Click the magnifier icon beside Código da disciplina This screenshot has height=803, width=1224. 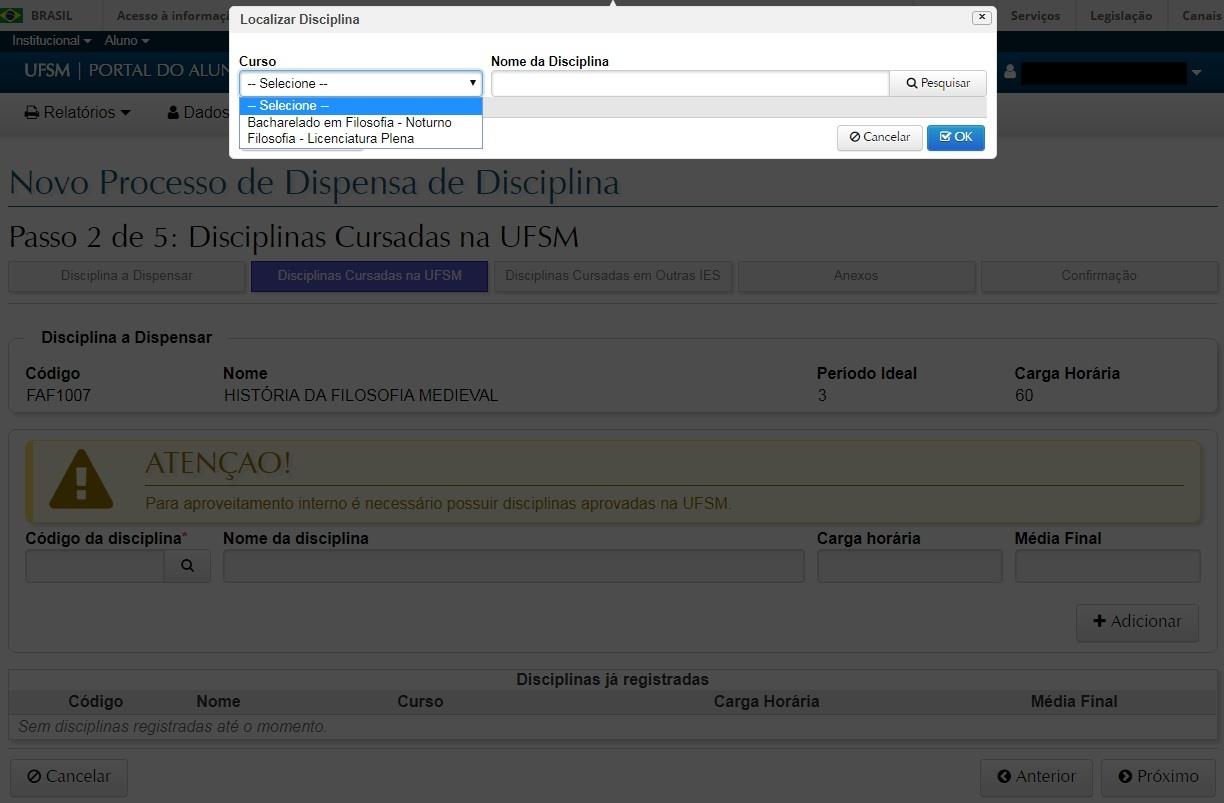(x=187, y=566)
